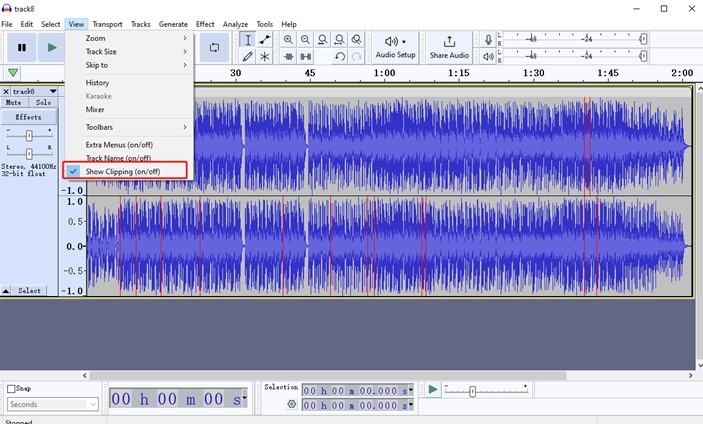
Task: Click the Zoom Out magnifier icon
Action: 306,40
